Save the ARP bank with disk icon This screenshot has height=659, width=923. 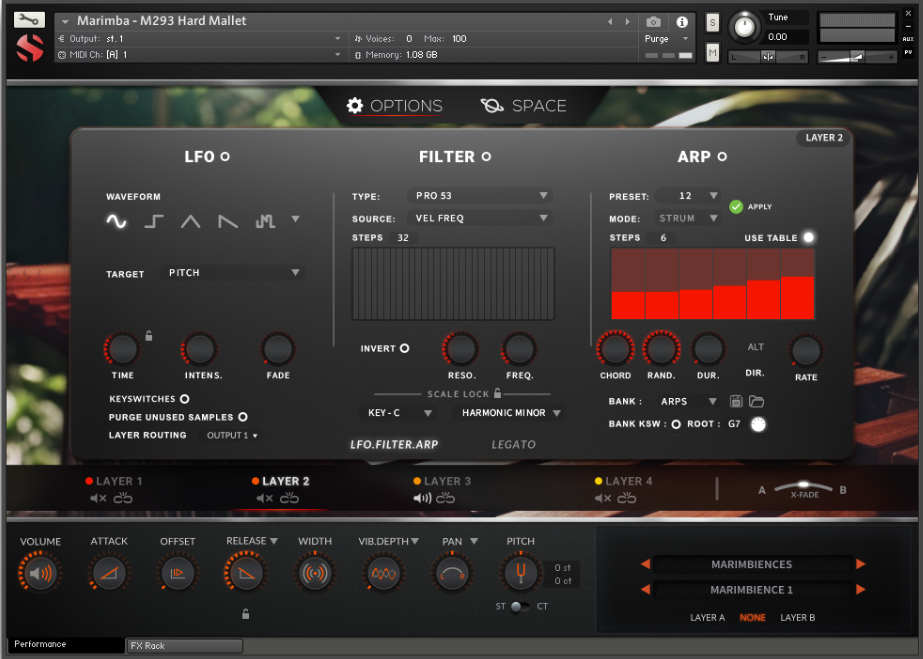click(736, 401)
